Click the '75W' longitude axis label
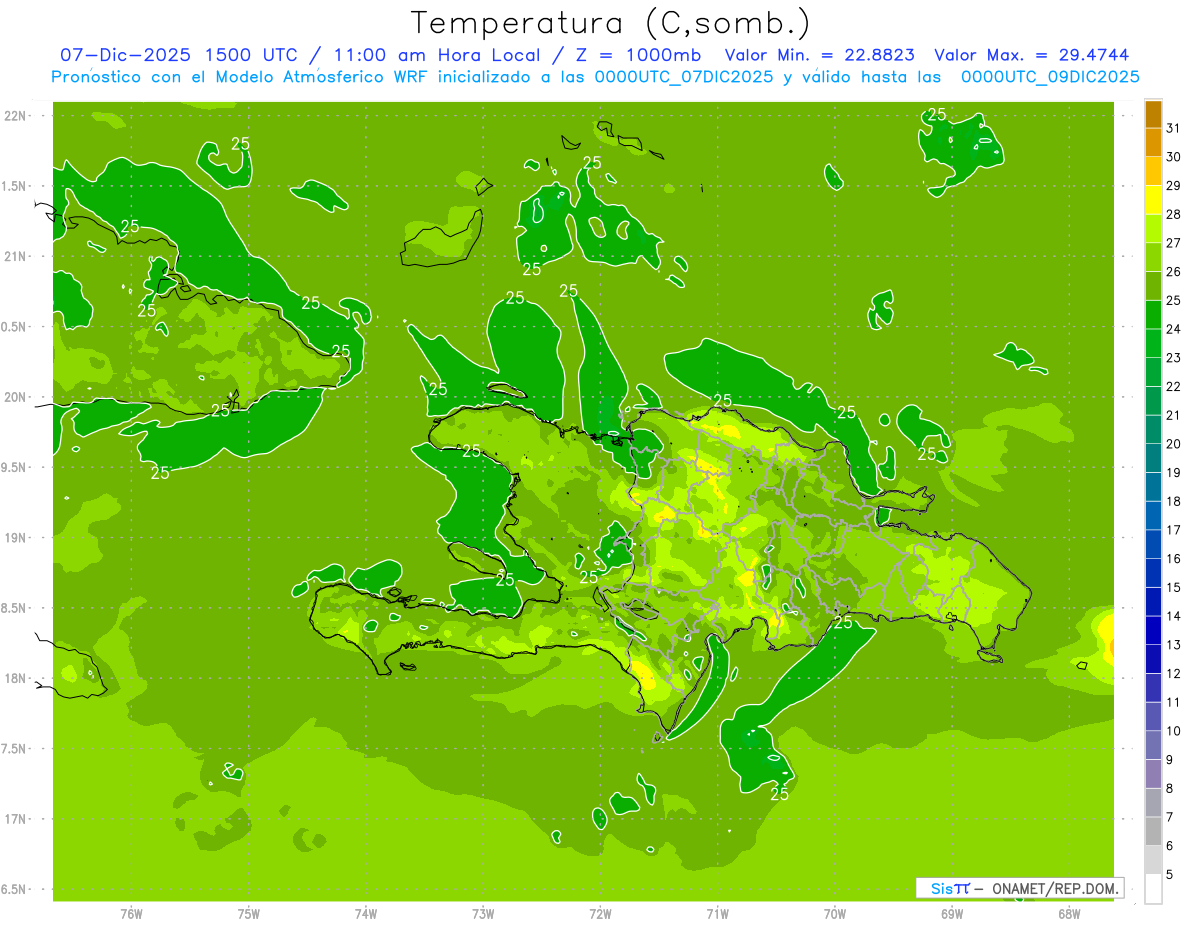Screen dimensions: 1200x927 pyautogui.click(x=249, y=914)
